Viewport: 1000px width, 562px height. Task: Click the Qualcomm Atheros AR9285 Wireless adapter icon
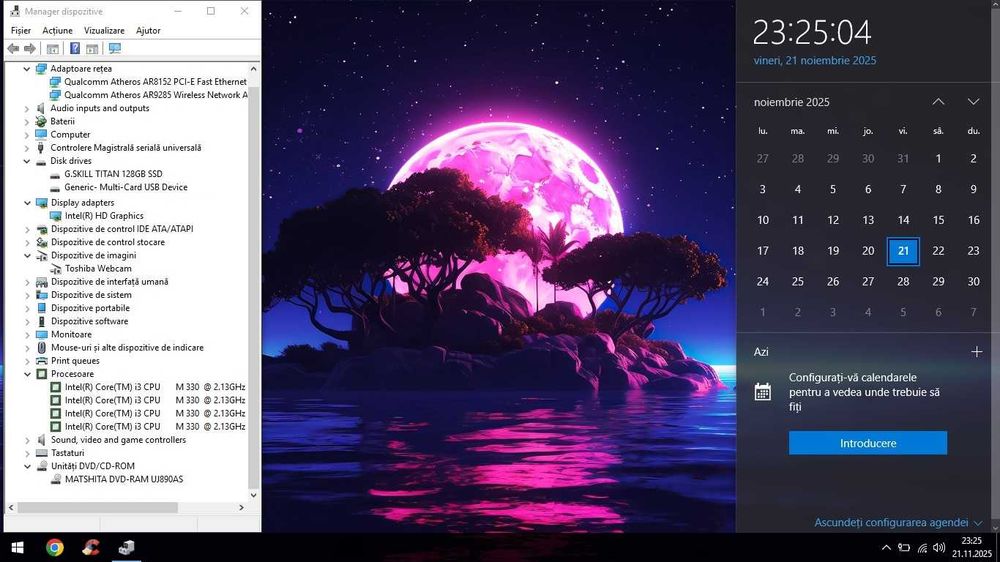click(55, 95)
